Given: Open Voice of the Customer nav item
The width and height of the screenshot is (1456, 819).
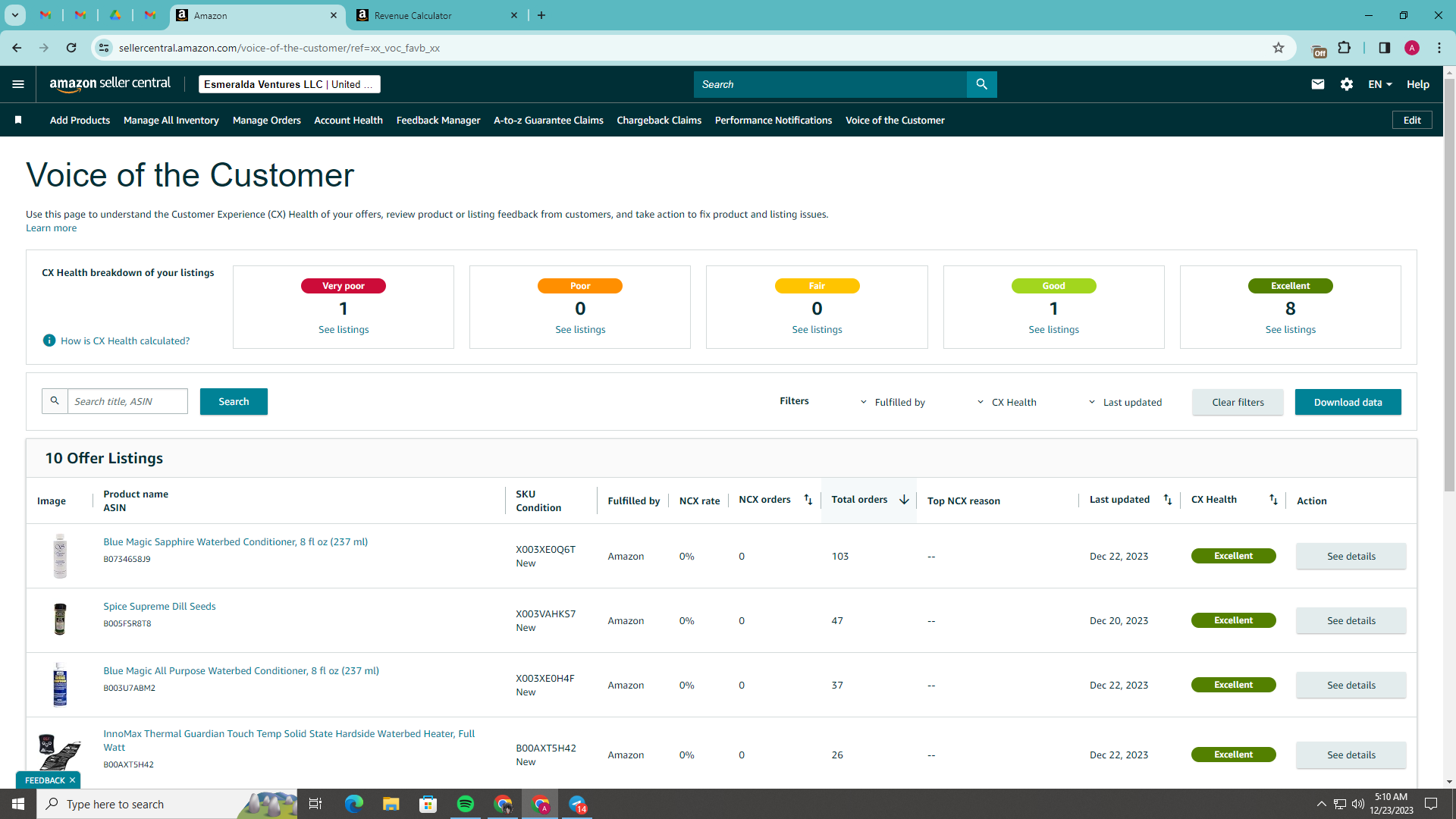Looking at the screenshot, I should pos(895,120).
